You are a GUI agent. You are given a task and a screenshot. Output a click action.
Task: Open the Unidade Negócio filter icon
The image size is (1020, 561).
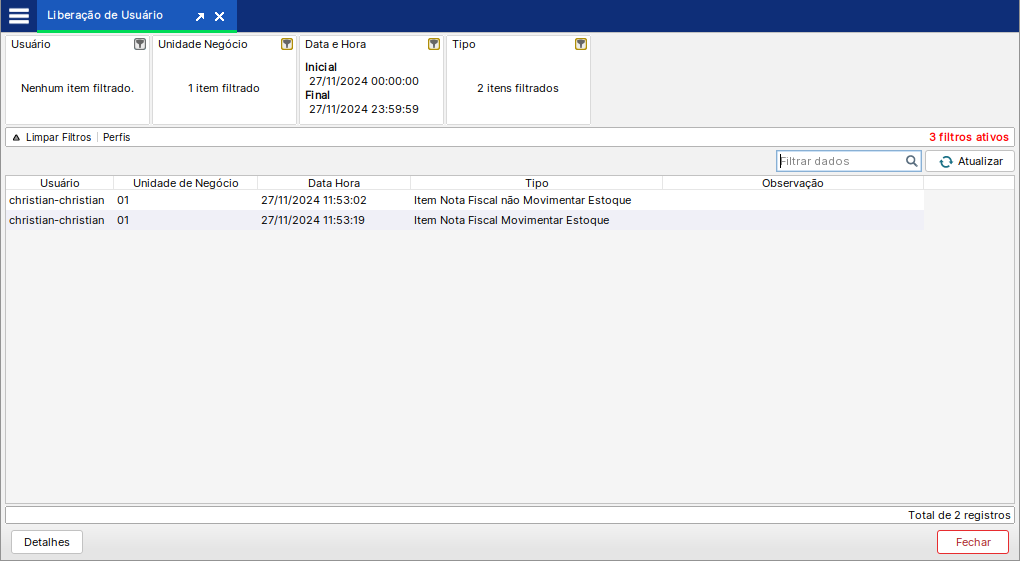287,44
